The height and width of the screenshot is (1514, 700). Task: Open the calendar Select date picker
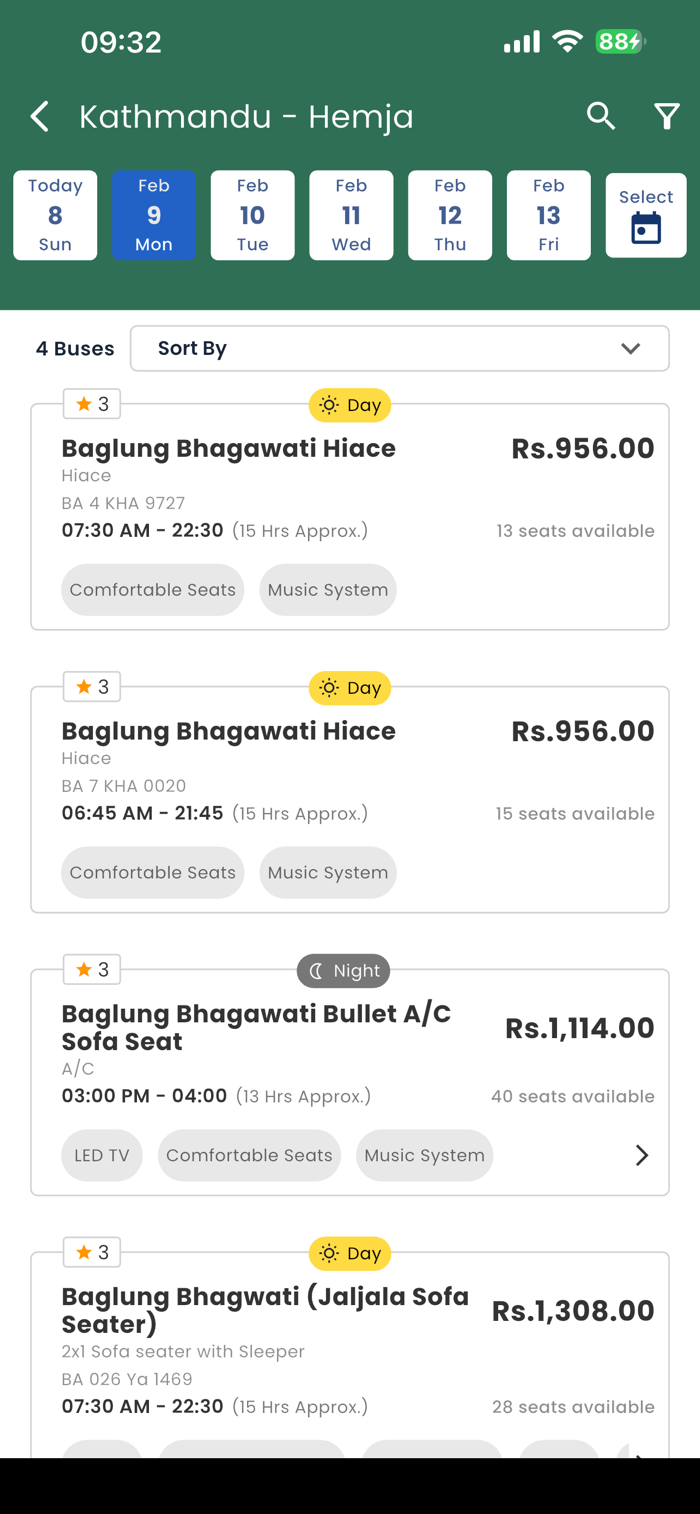point(646,215)
